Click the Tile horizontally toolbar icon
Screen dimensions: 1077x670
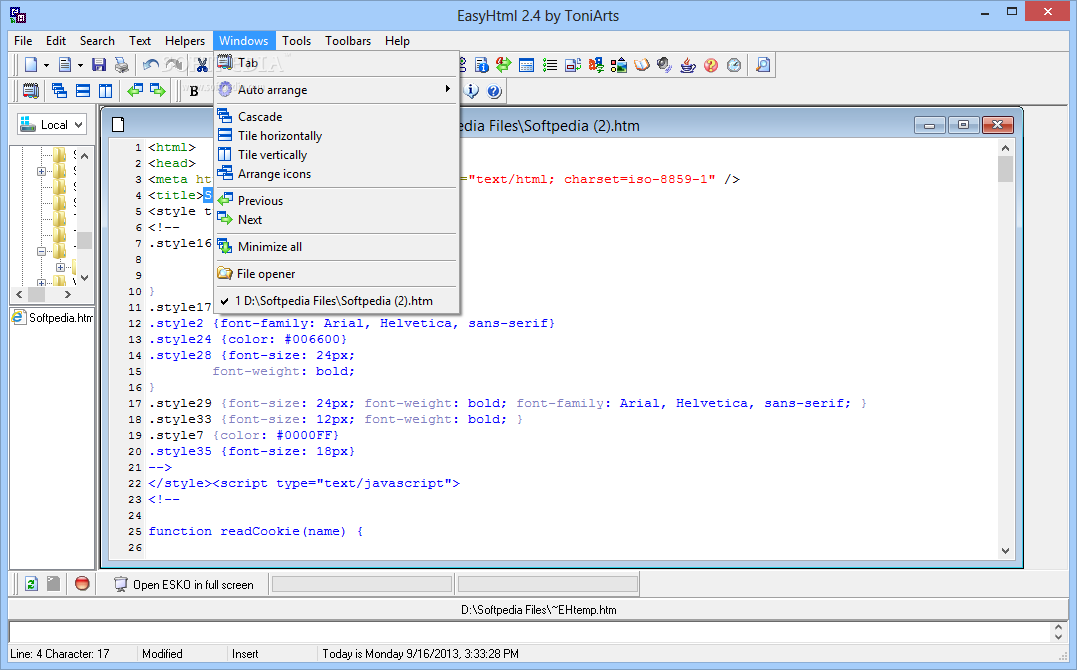[83, 91]
